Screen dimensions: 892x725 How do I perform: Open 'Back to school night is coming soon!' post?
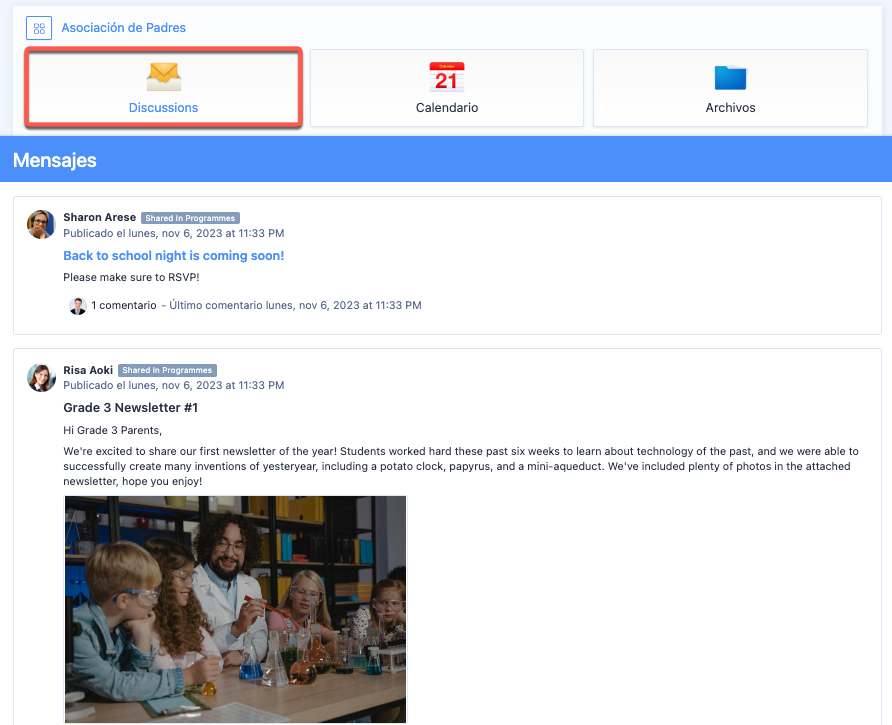point(173,255)
